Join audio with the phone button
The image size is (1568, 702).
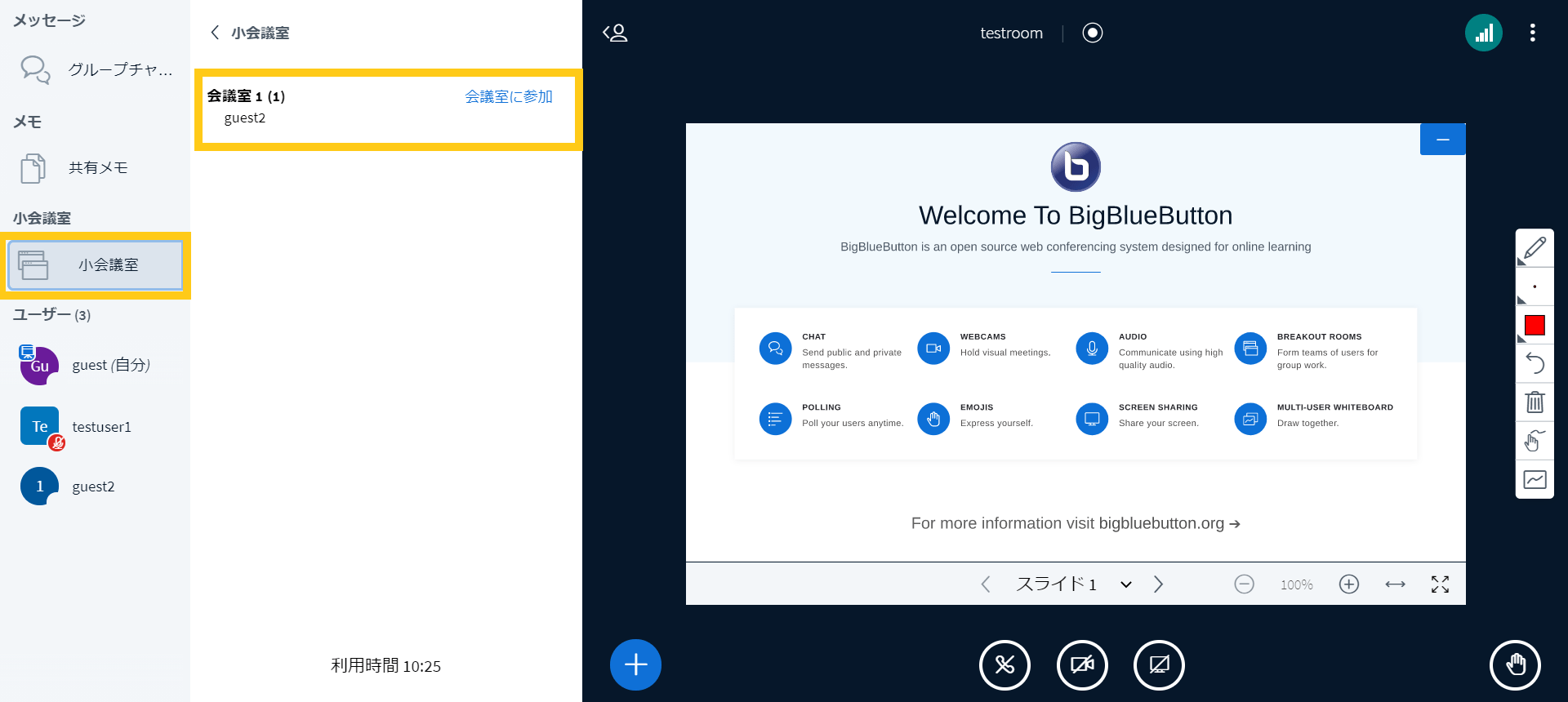coord(1004,665)
